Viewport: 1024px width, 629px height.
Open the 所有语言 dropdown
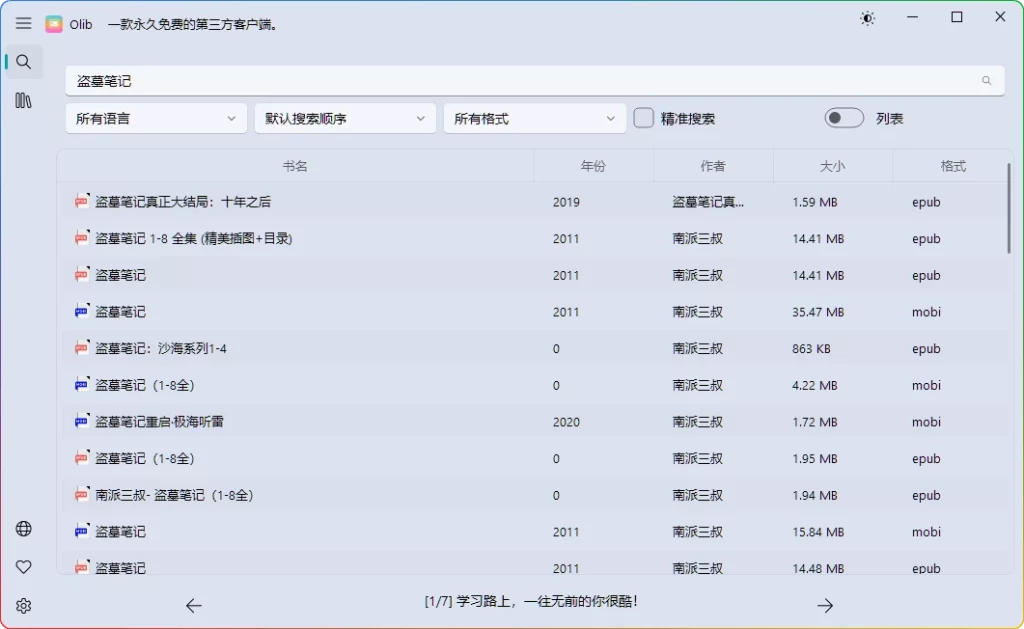(155, 117)
